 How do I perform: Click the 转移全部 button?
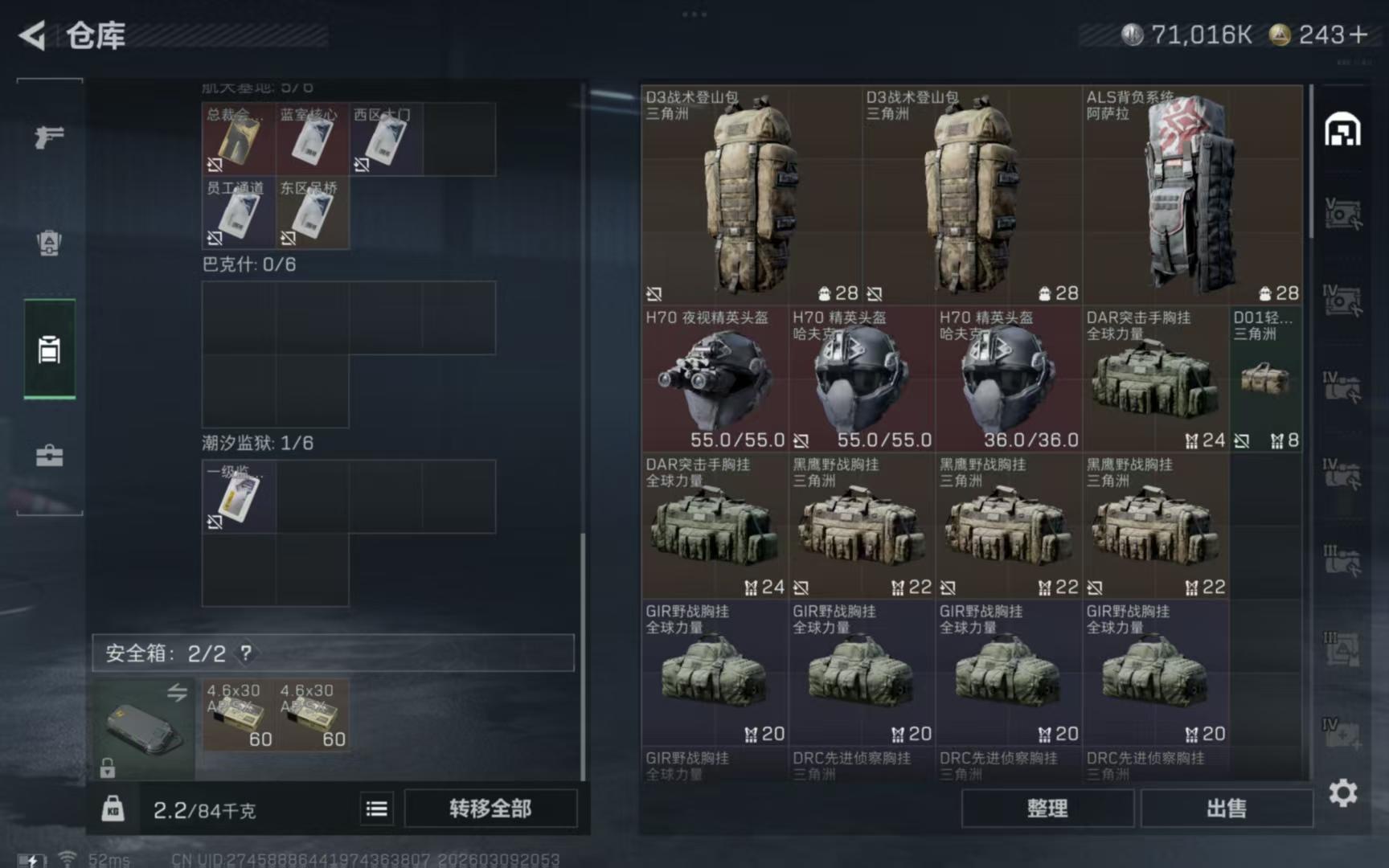tap(490, 809)
